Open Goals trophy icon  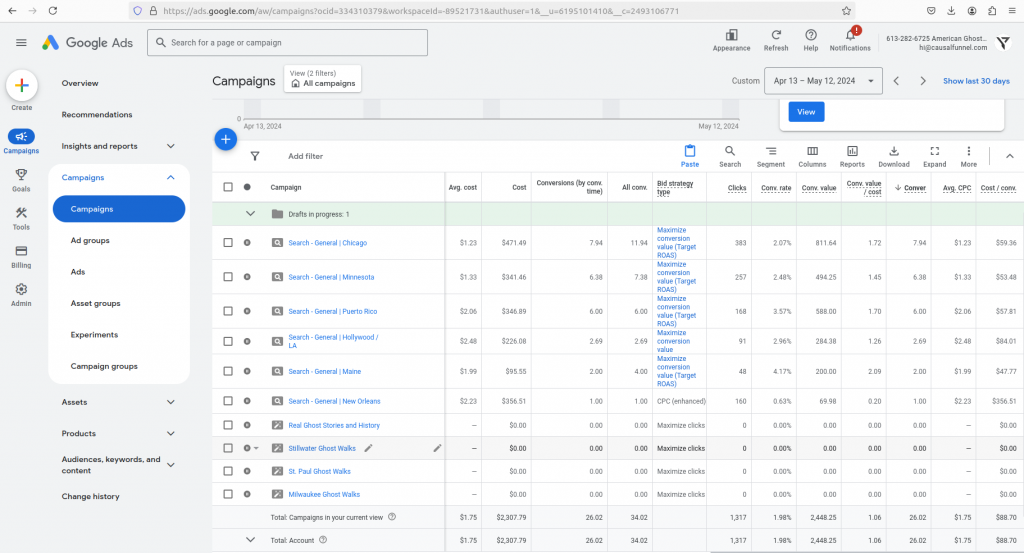tap(22, 174)
